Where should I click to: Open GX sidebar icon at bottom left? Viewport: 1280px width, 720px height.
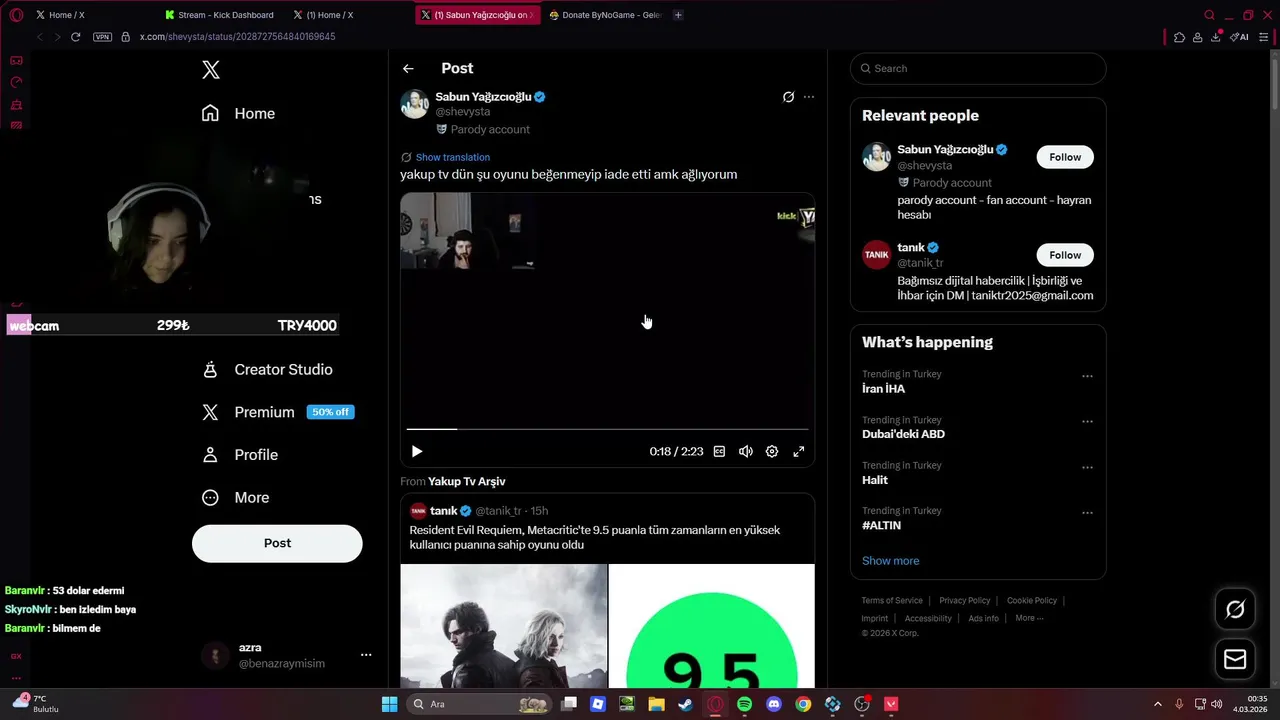pyautogui.click(x=16, y=656)
